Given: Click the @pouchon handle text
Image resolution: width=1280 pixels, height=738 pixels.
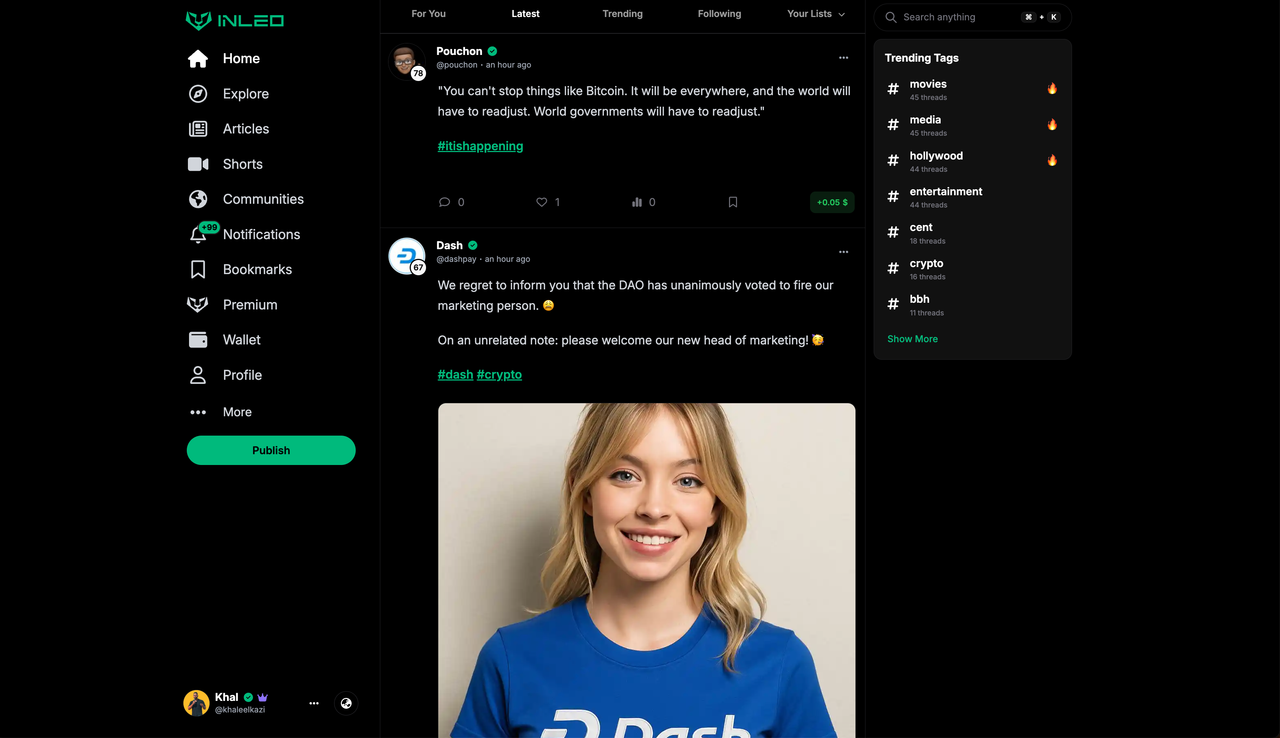Looking at the screenshot, I should coord(457,65).
